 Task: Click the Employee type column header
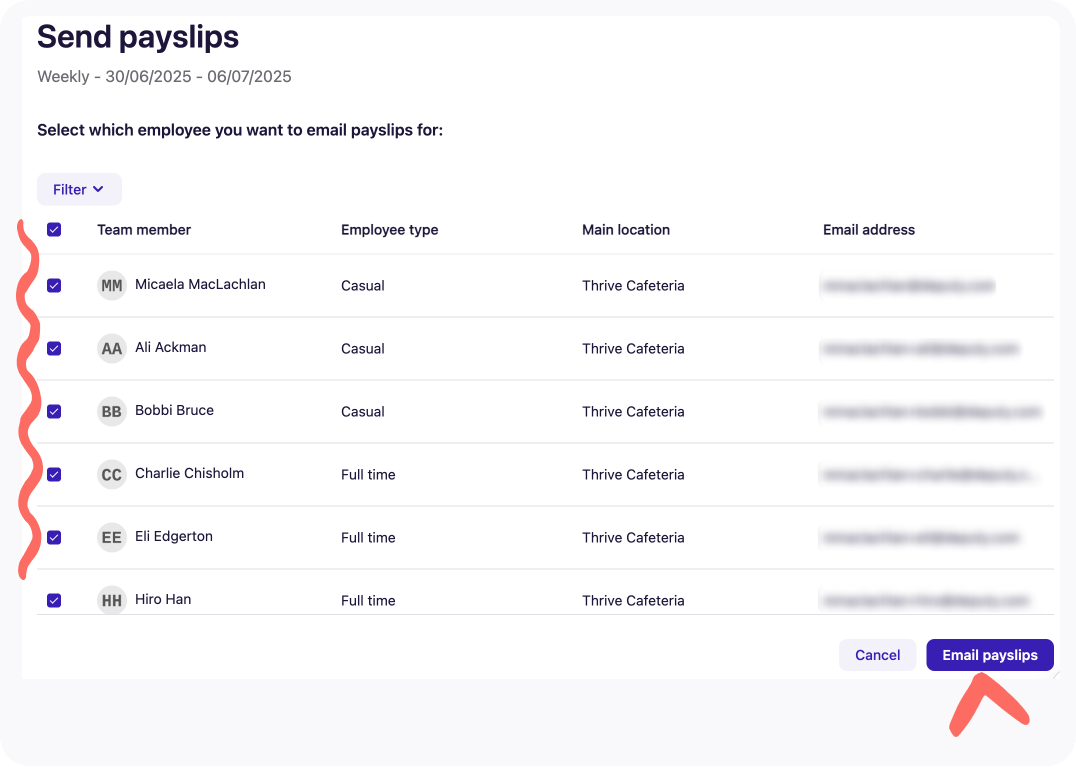pos(390,229)
